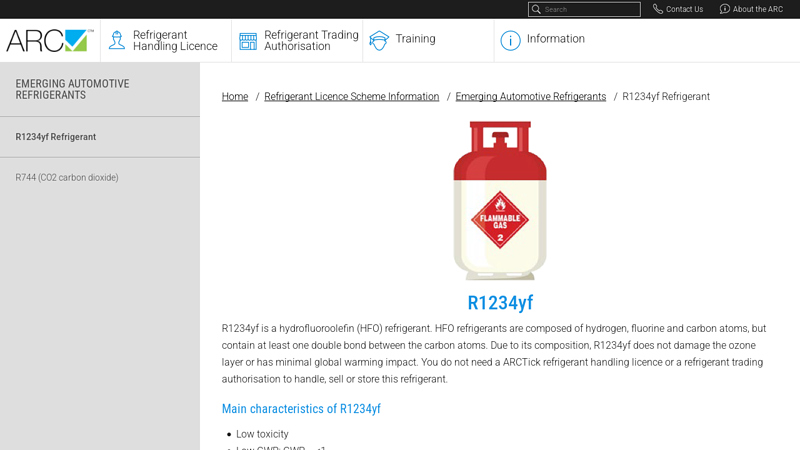Click the ARC logo

point(49,41)
